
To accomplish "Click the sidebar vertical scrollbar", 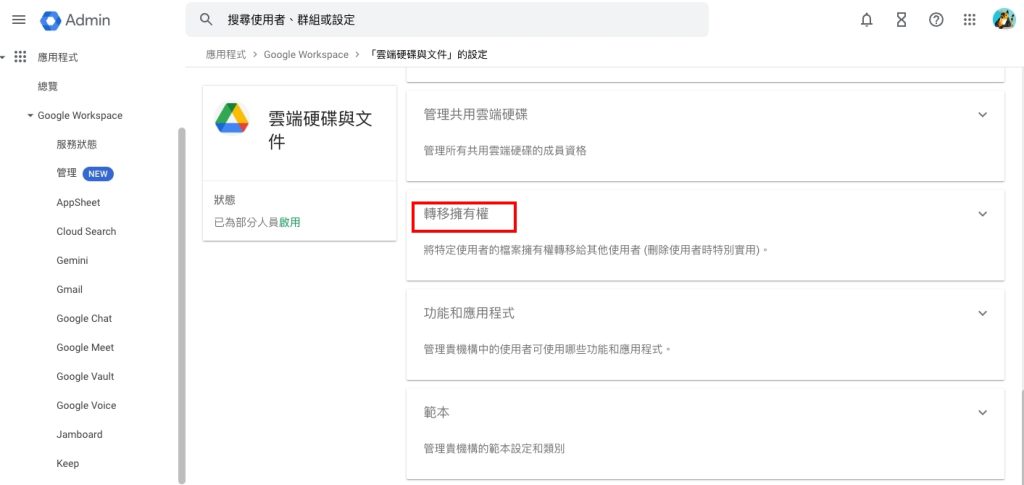I will click(x=182, y=305).
